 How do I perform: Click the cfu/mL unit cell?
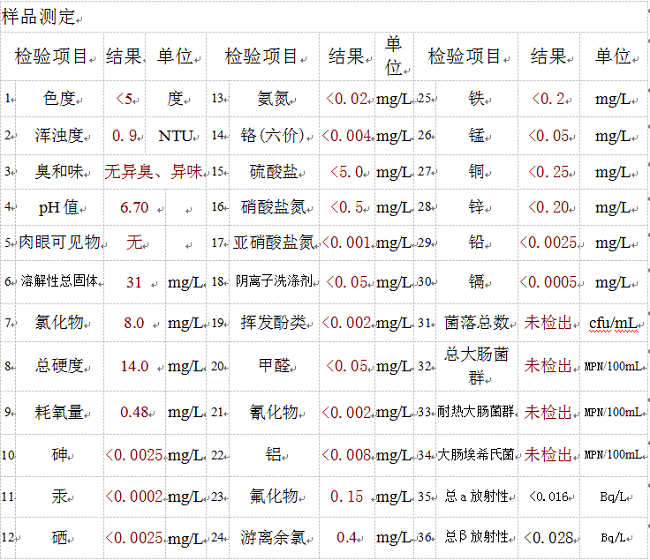[614, 323]
